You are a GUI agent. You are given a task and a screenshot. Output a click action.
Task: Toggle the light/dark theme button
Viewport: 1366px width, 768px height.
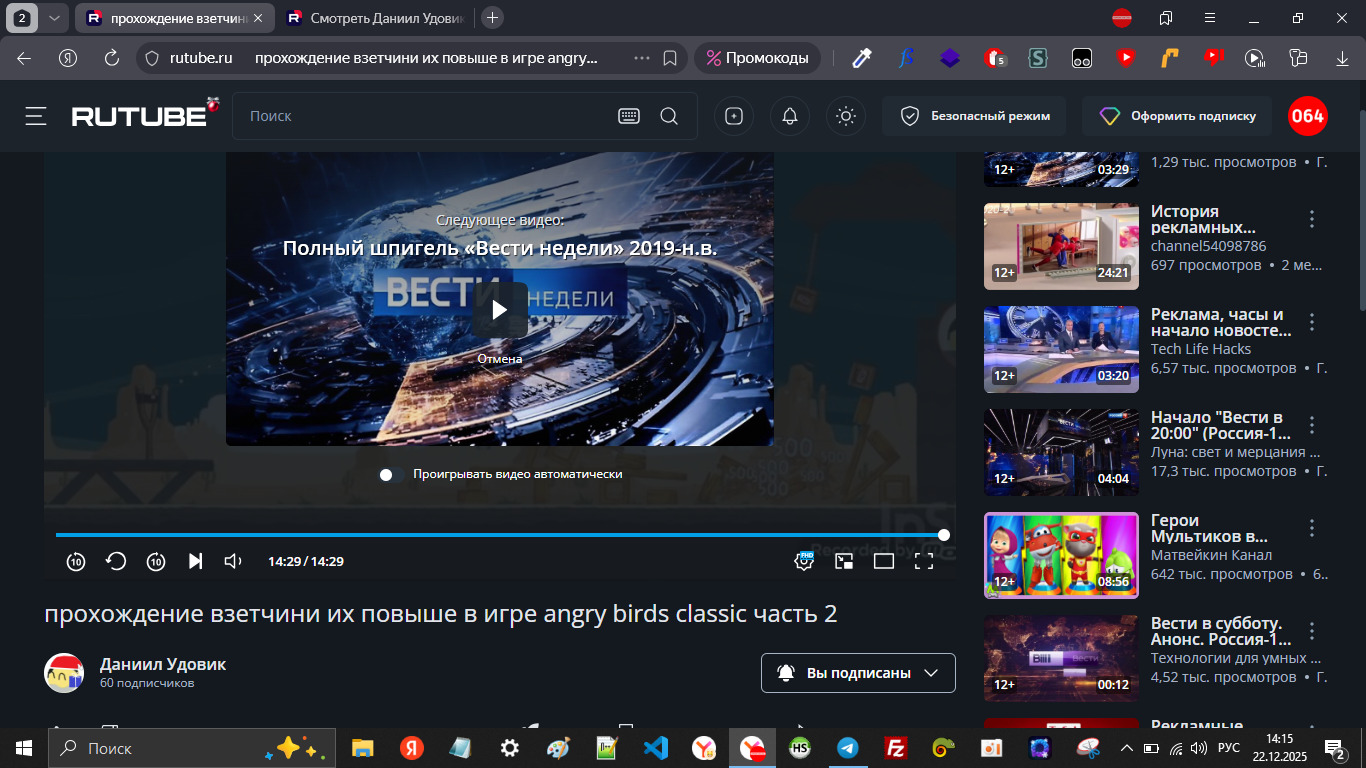[x=846, y=116]
